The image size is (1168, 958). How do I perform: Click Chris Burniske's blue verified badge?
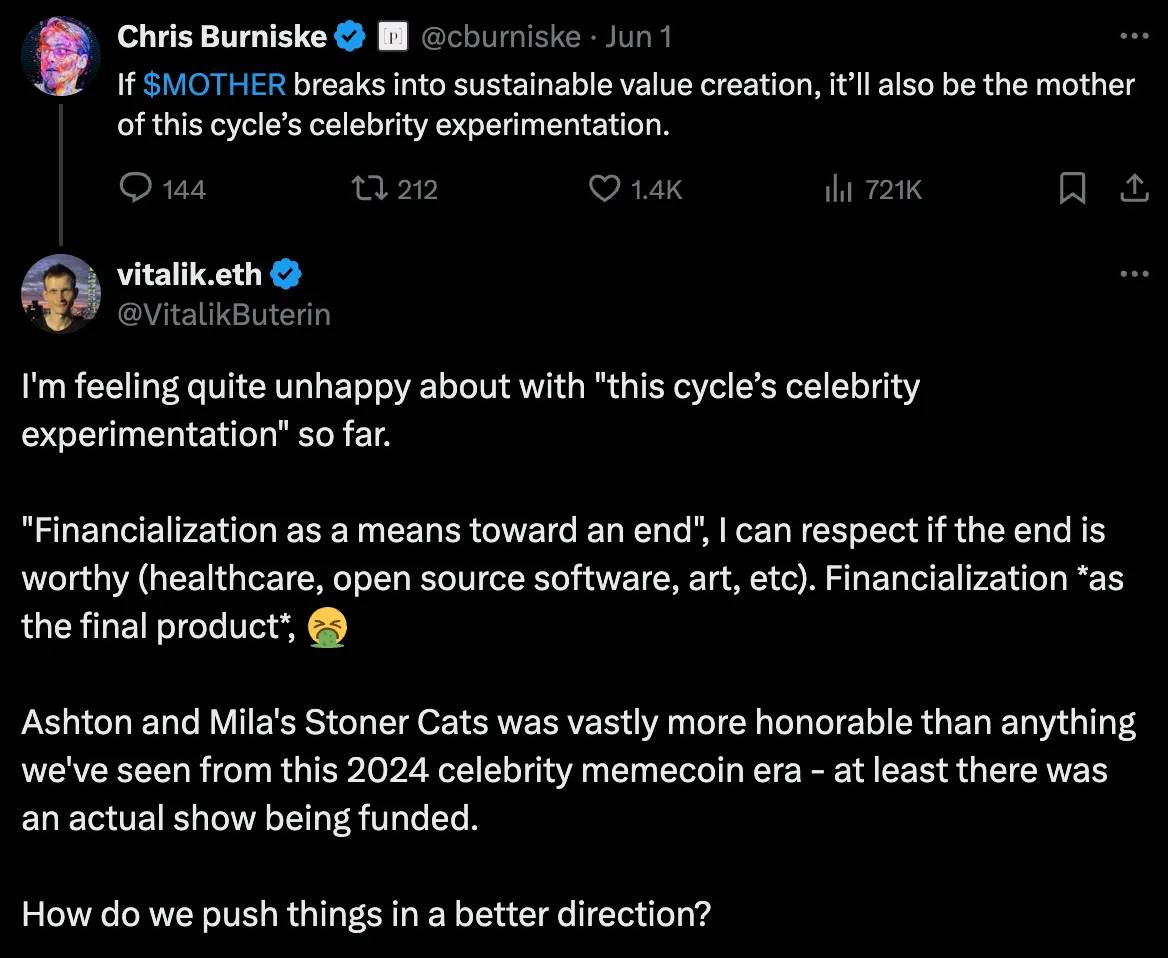coord(351,38)
